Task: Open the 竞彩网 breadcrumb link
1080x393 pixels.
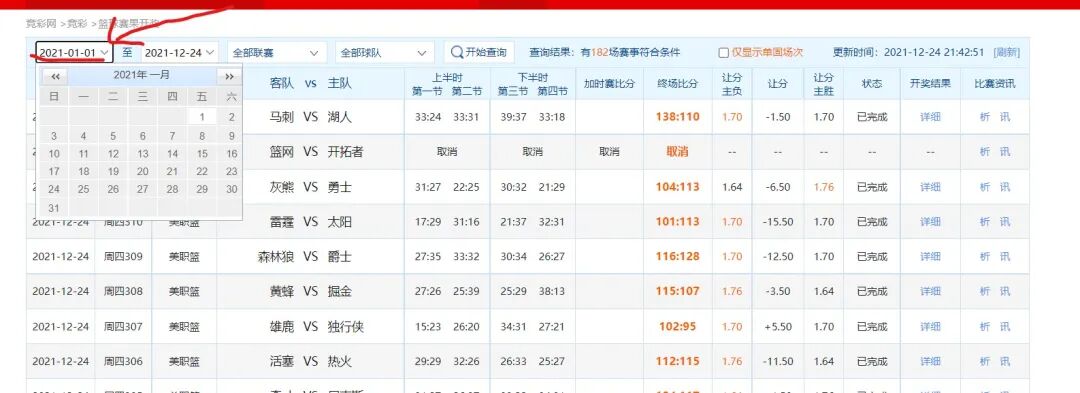Action: coord(41,23)
